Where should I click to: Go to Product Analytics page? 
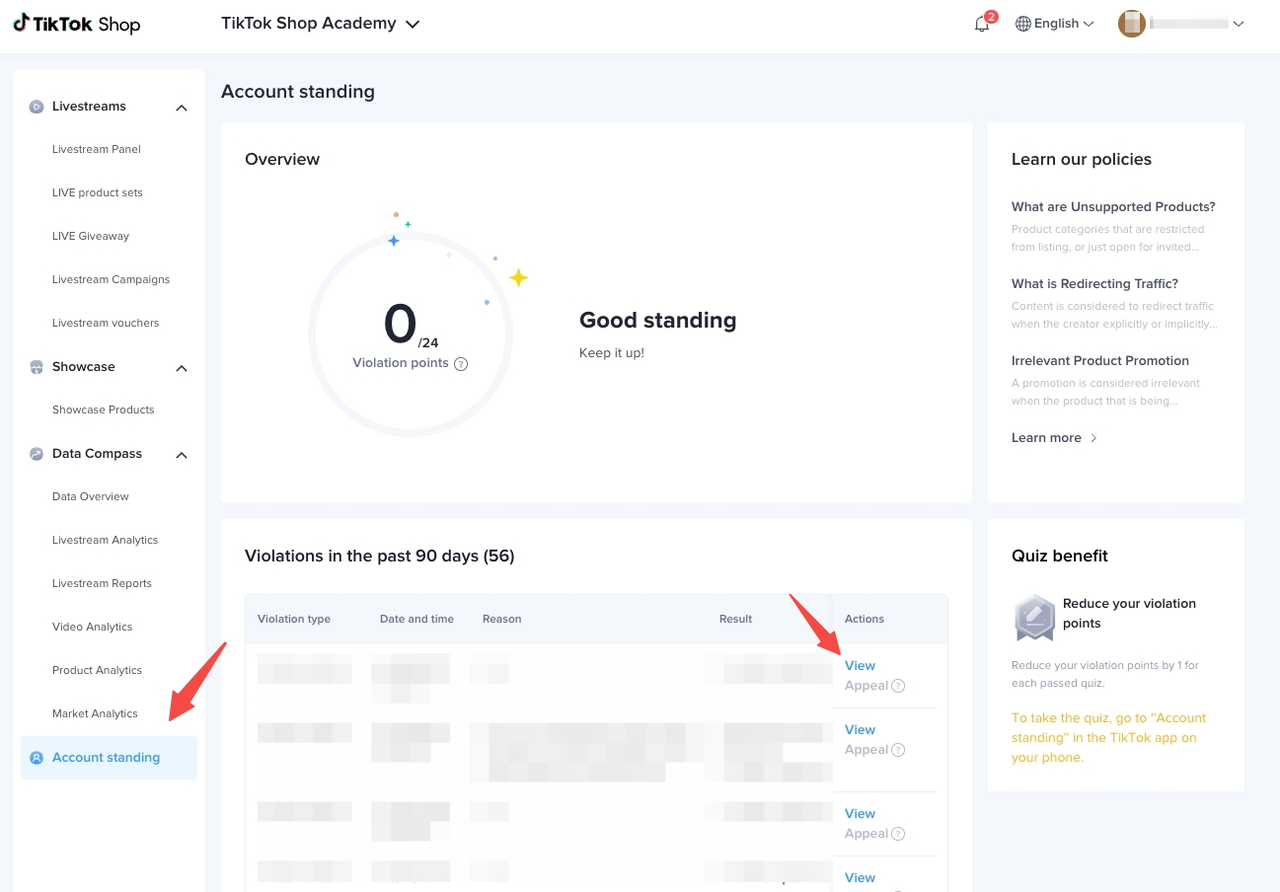click(x=97, y=670)
